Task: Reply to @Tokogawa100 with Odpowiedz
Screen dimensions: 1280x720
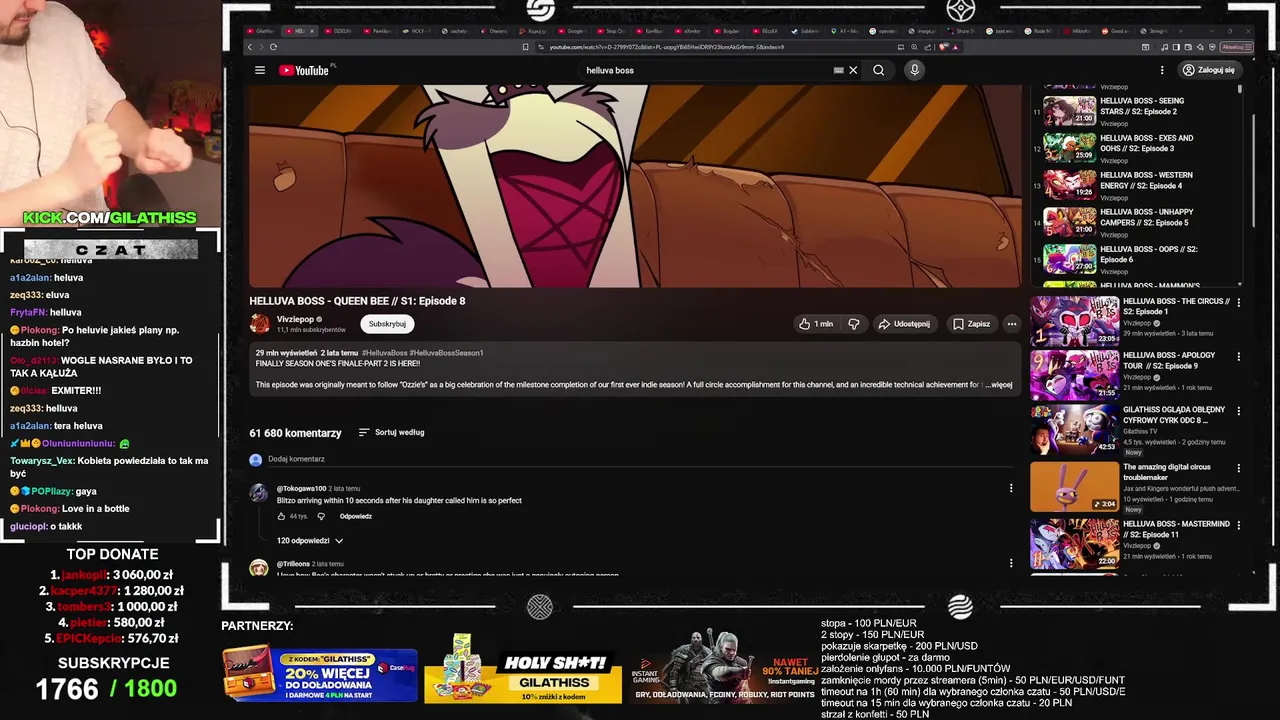Action: [356, 516]
